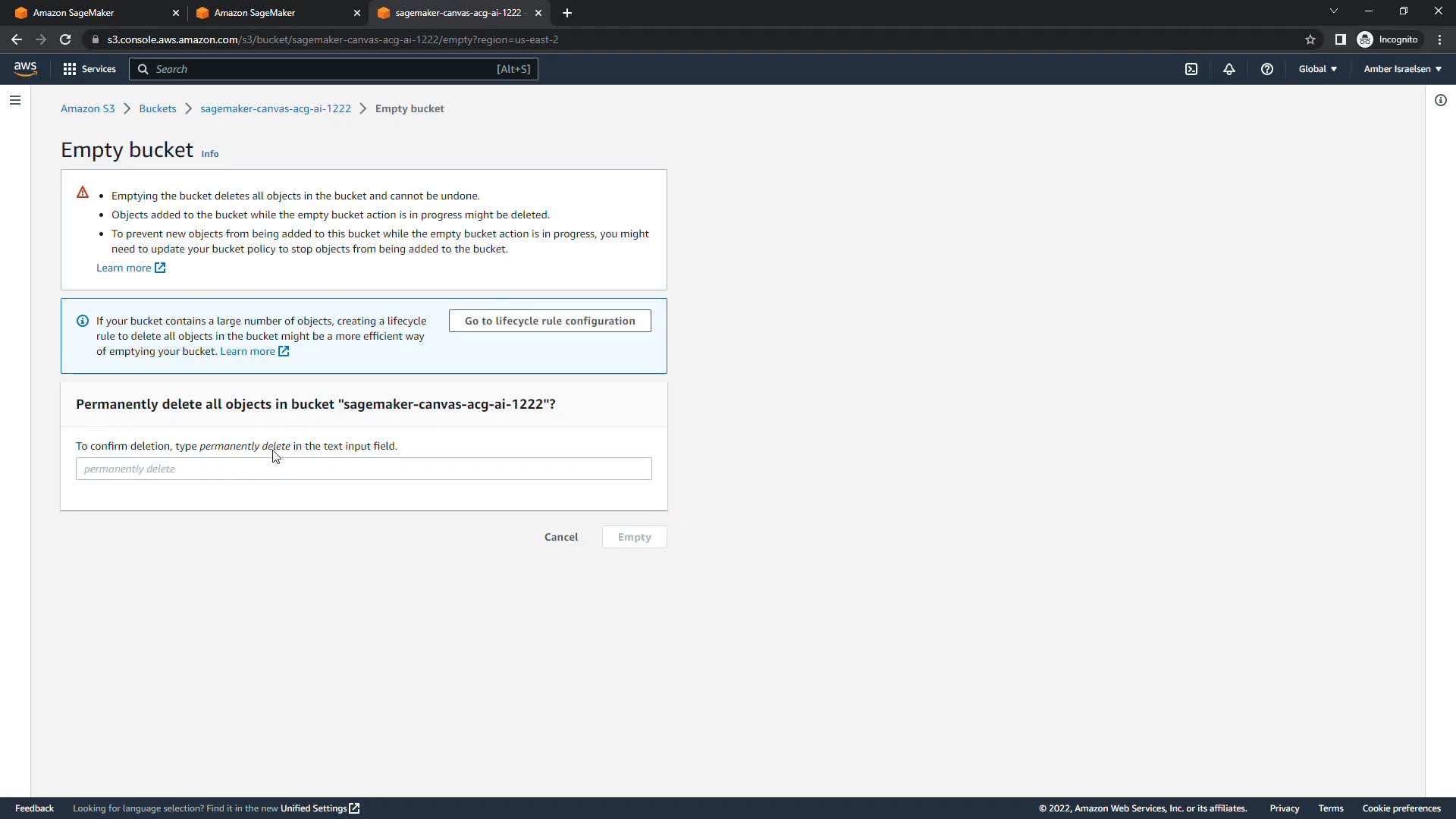Open the Amber Israelsen account dropdown
Screen dimensions: 1456x819
(1402, 69)
